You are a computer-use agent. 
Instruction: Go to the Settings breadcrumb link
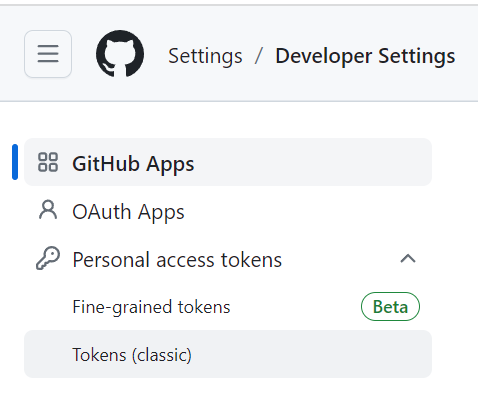click(x=205, y=56)
